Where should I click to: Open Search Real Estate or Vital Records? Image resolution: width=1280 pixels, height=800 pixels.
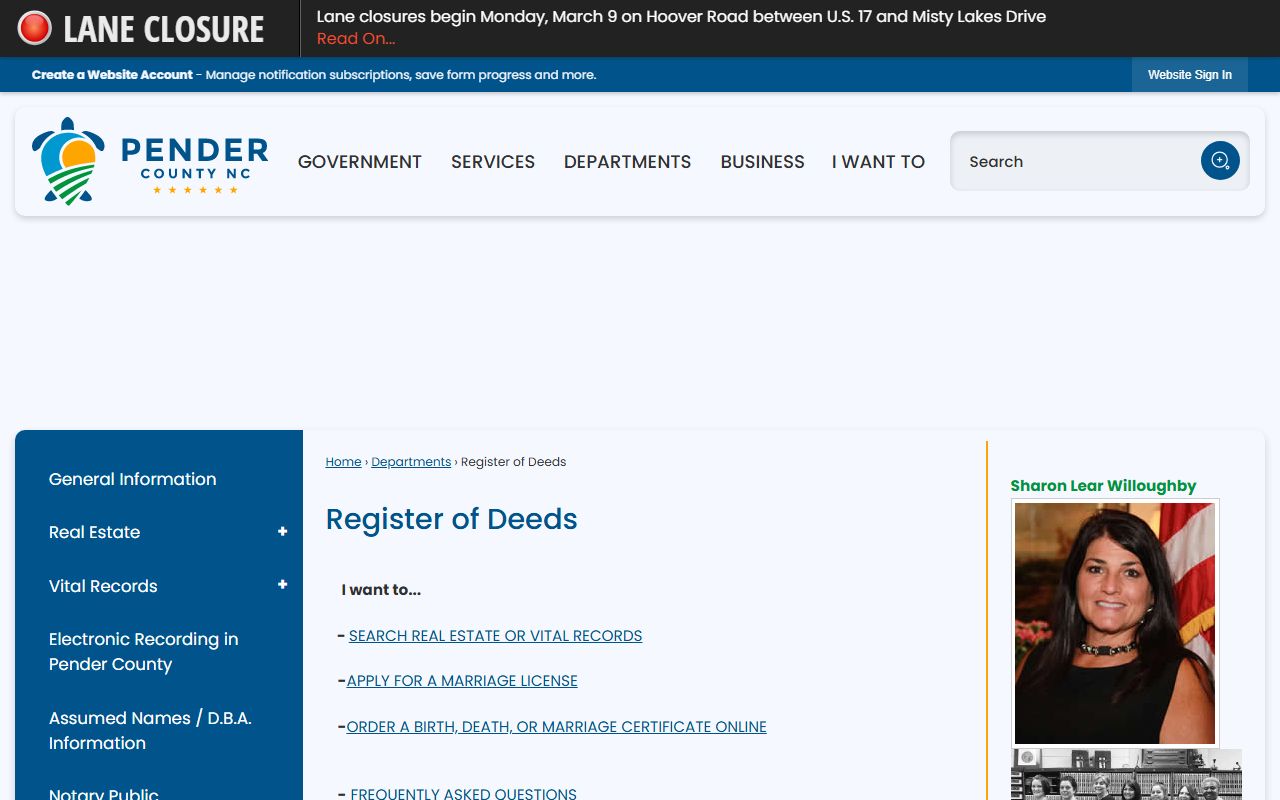click(x=495, y=636)
